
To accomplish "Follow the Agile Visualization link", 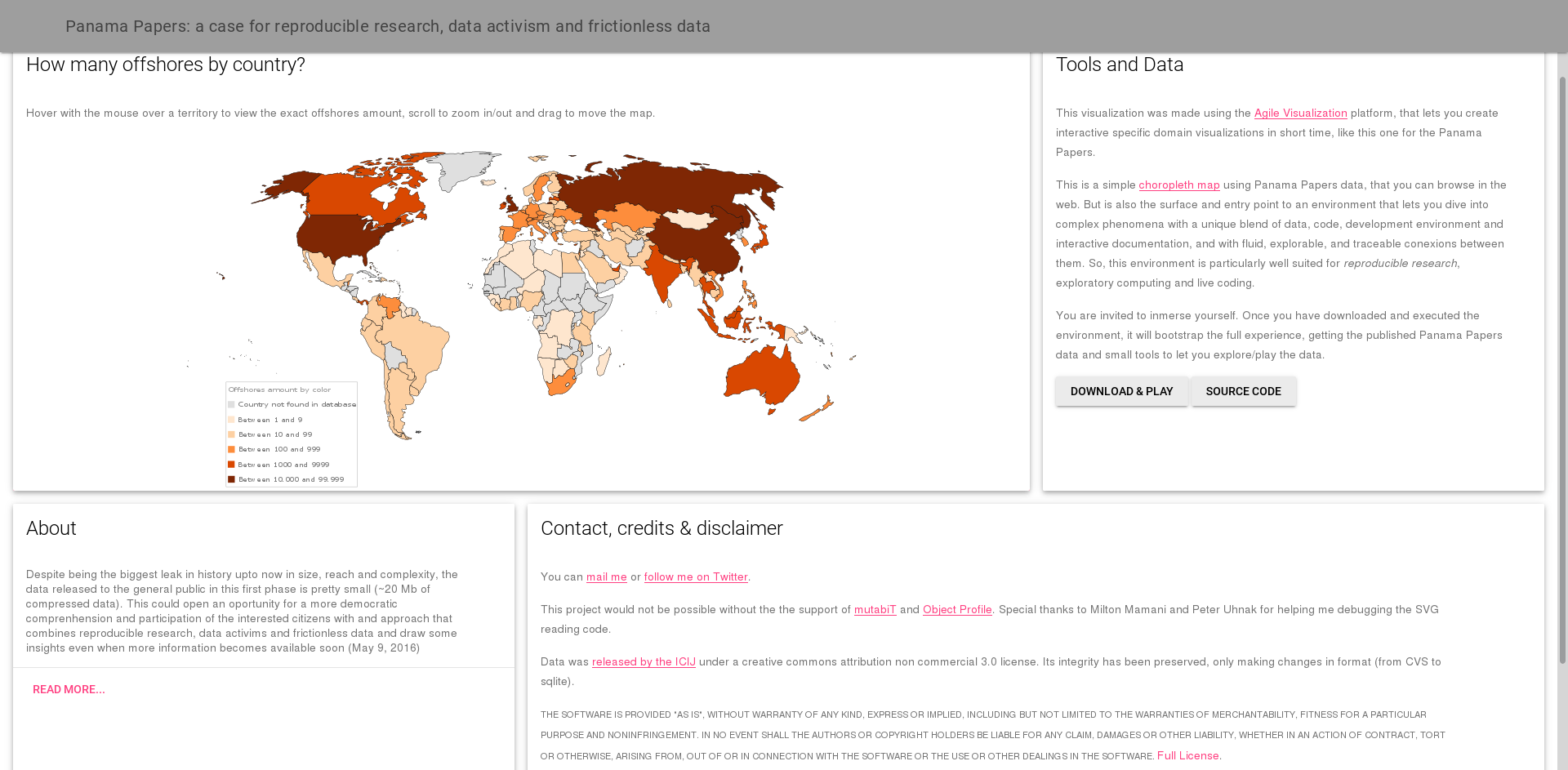I will pos(1300,113).
